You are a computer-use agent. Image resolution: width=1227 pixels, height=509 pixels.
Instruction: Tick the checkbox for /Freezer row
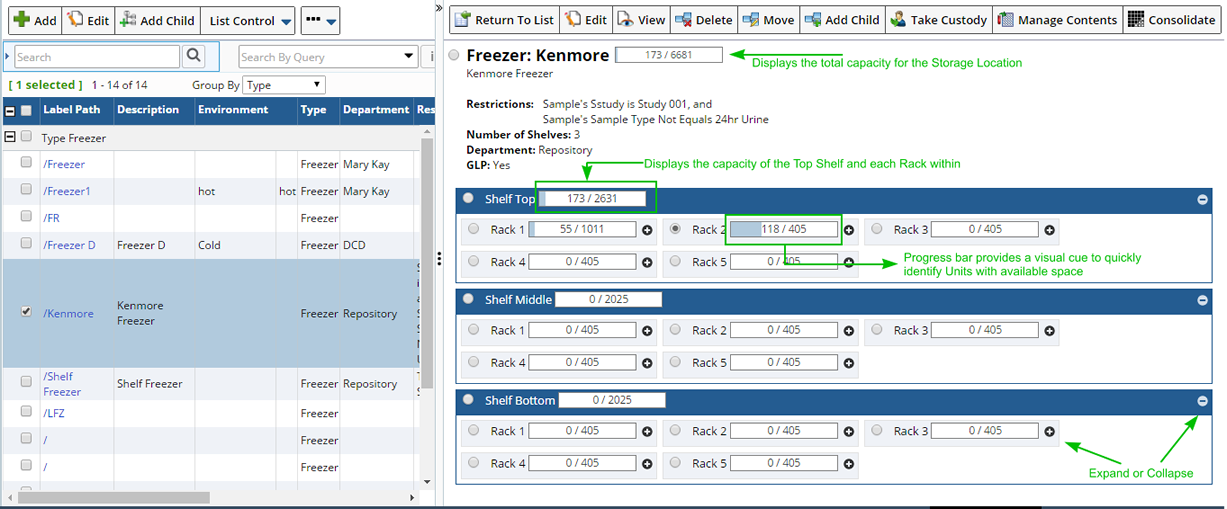26,163
